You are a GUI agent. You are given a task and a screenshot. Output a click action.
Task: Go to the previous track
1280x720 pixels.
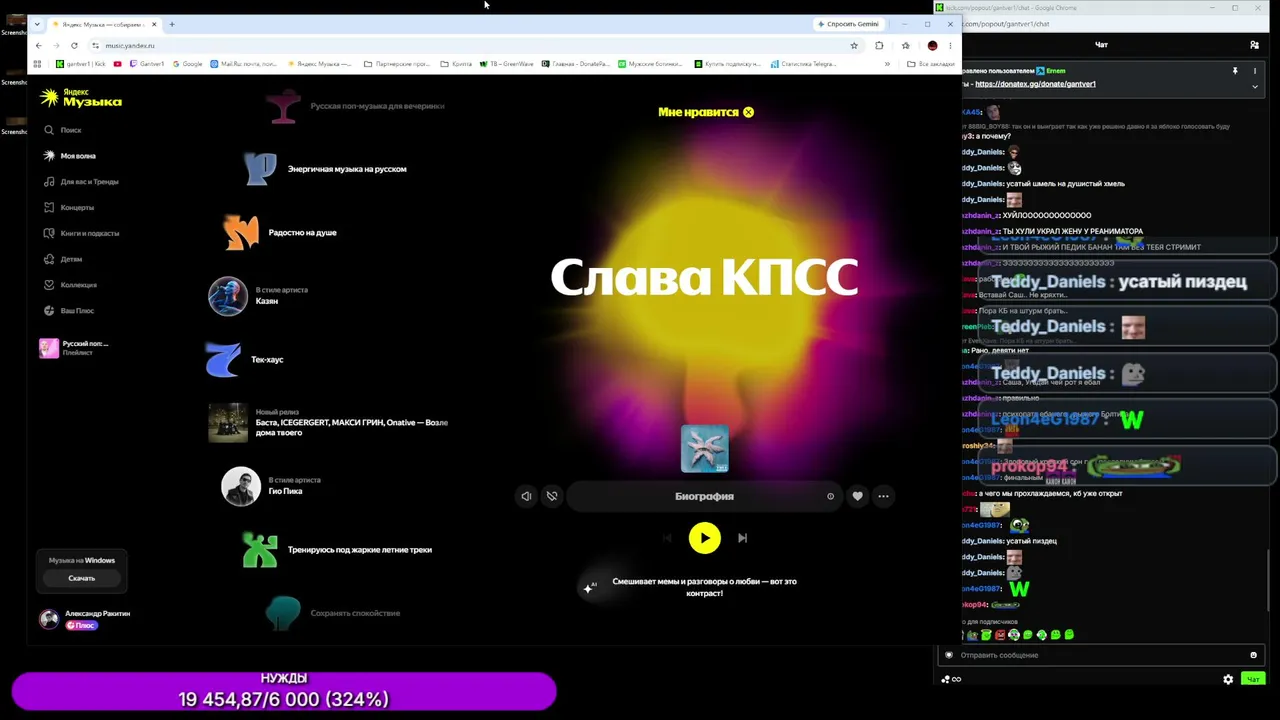click(x=667, y=538)
